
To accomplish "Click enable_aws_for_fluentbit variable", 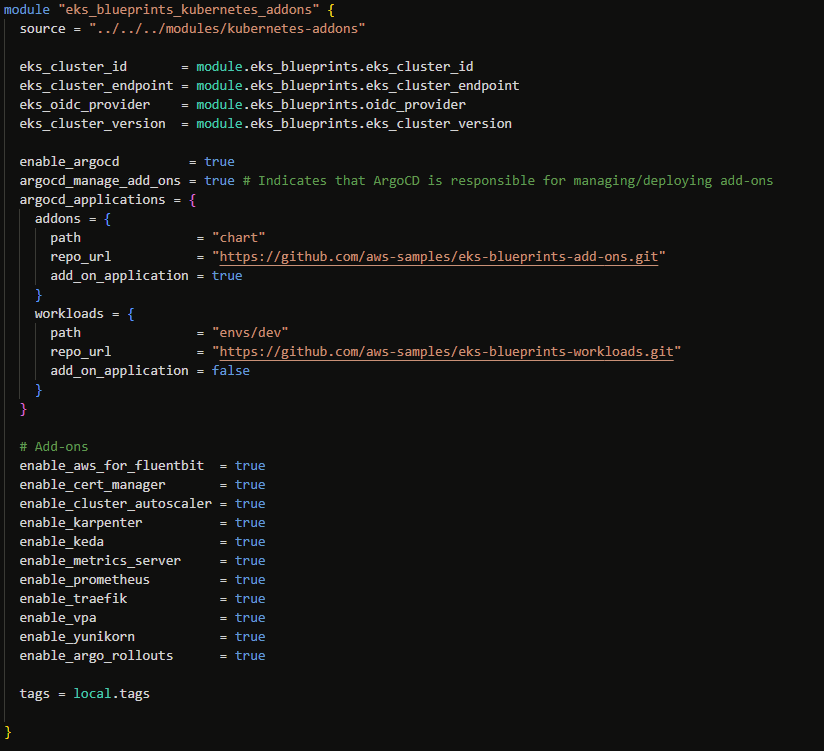I will click(x=111, y=466).
